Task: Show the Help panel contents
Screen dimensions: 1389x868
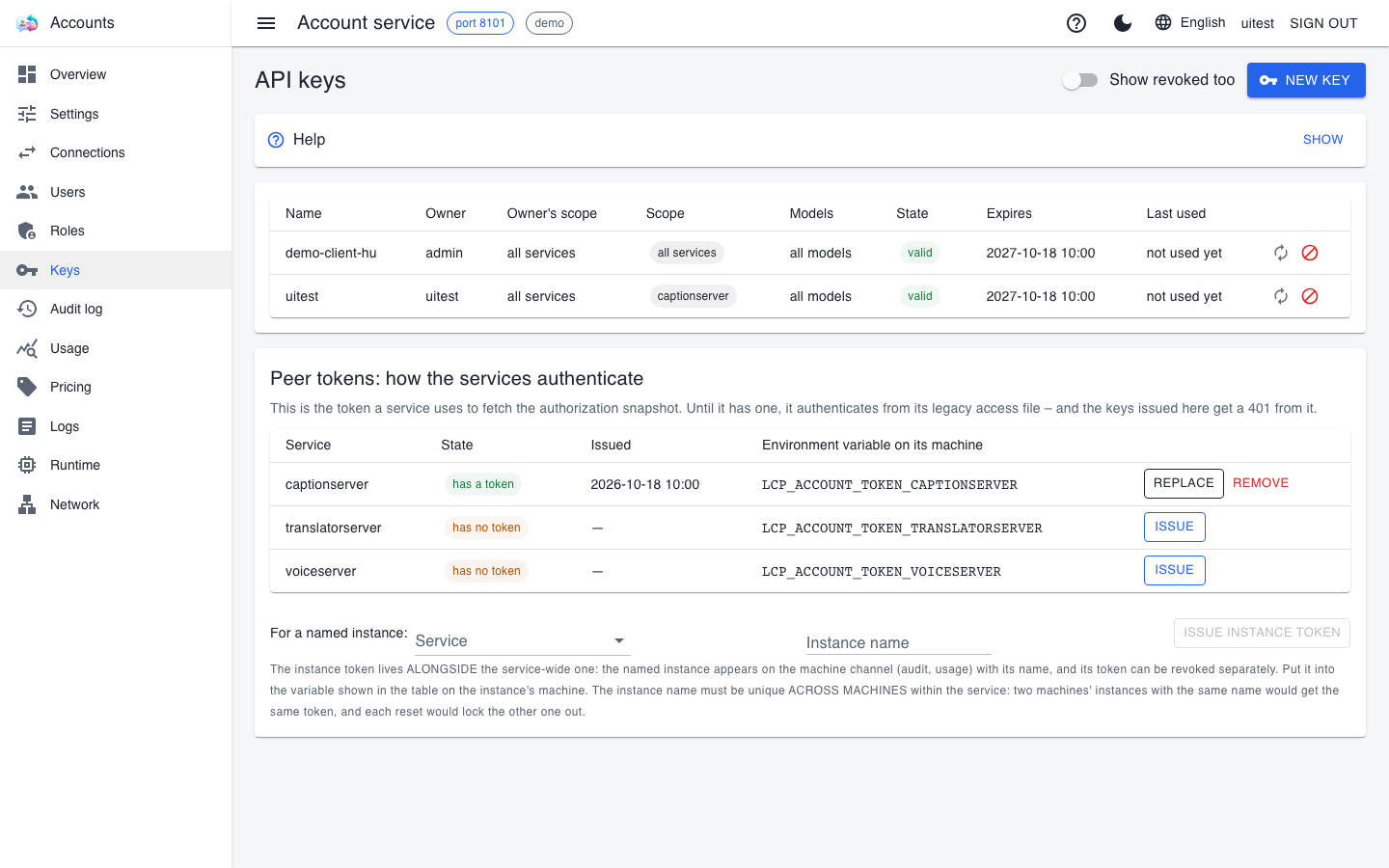Action: coord(1322,140)
